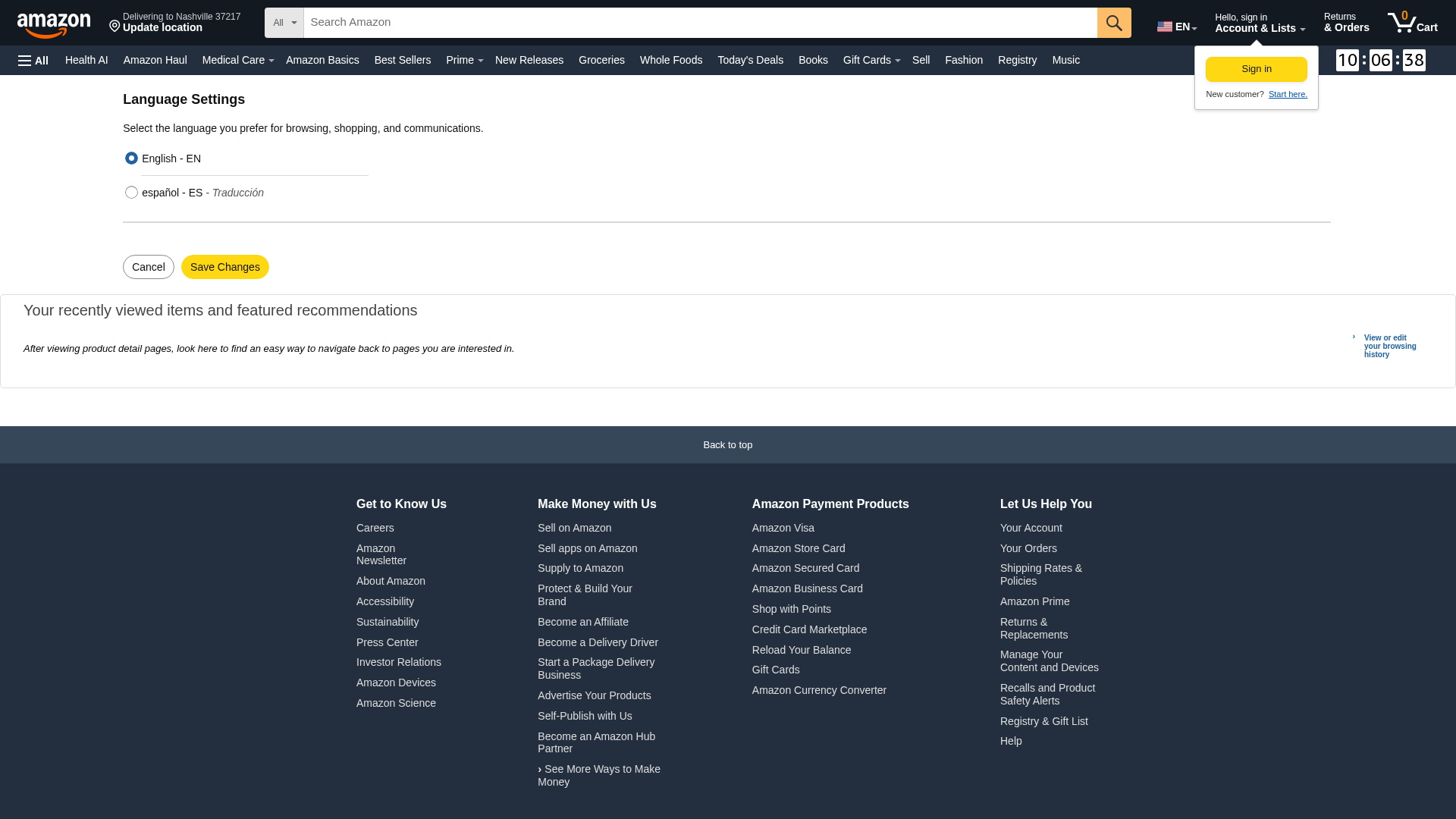Screen dimensions: 1456x819
Task: Open Registry nav item
Action: (1017, 60)
